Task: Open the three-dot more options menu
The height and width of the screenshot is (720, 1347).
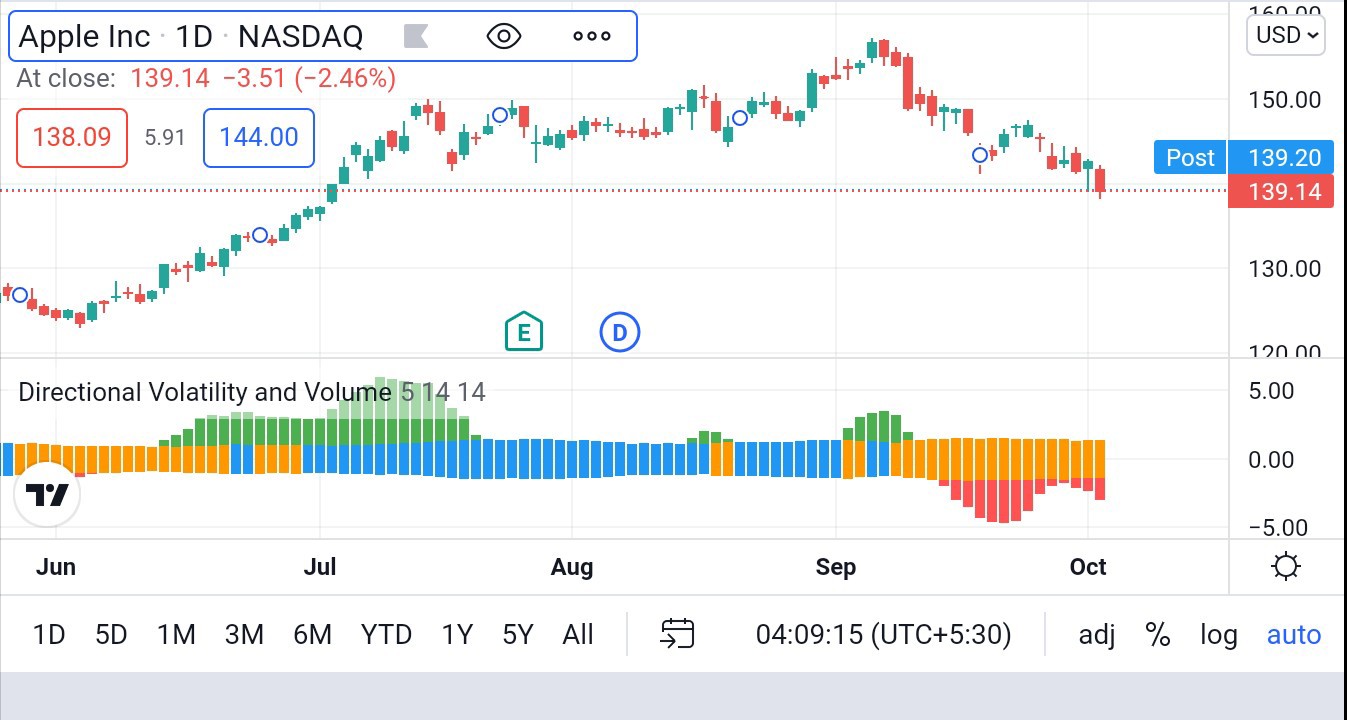Action: coord(591,37)
